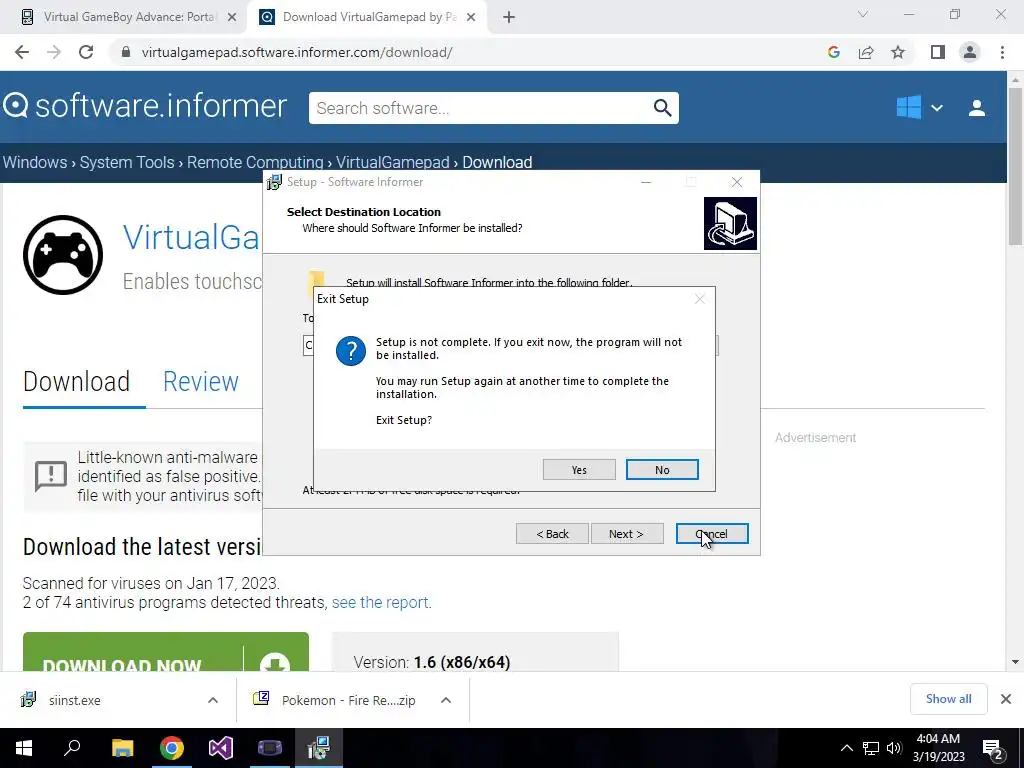1024x768 pixels.
Task: Open Chrome from the taskbar
Action: pyautogui.click(x=172, y=748)
